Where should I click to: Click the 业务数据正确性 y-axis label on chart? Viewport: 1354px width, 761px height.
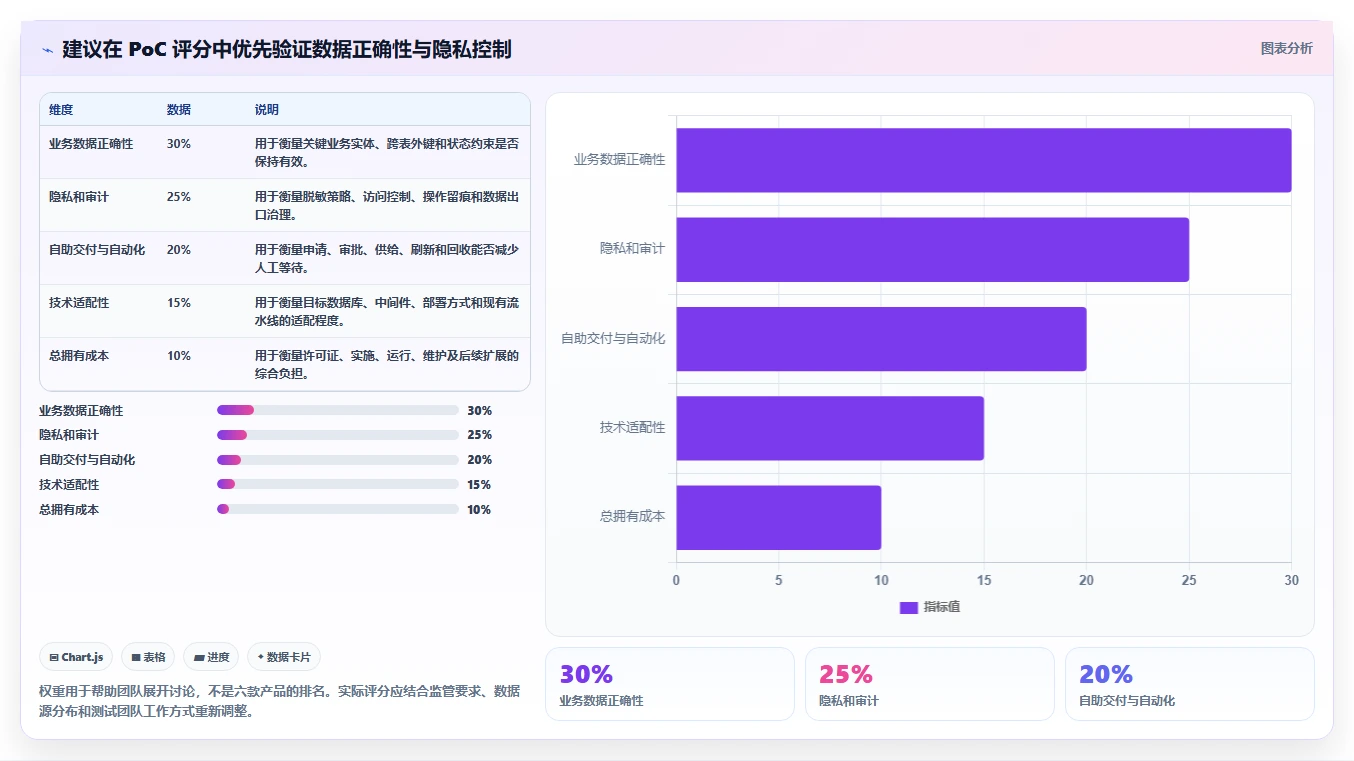pos(619,159)
